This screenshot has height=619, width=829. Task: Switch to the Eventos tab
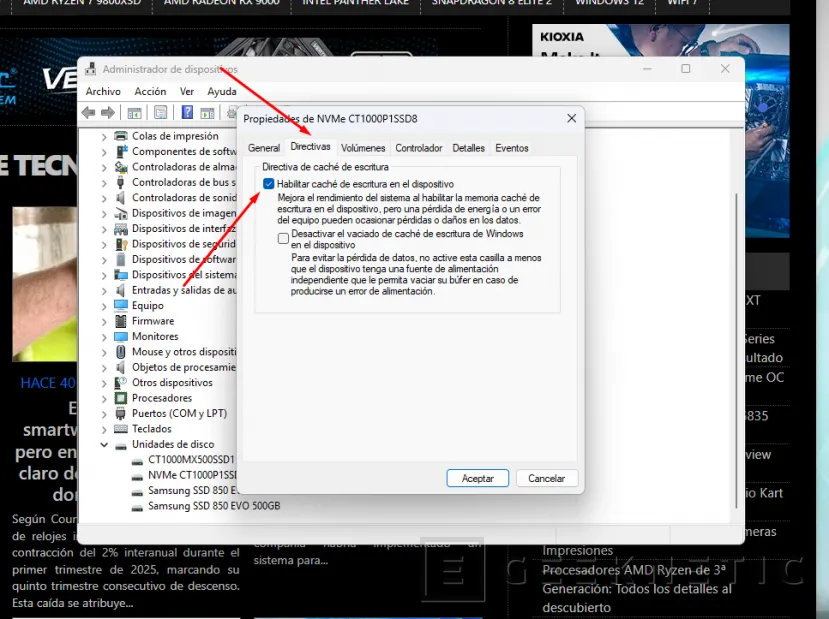(512, 148)
